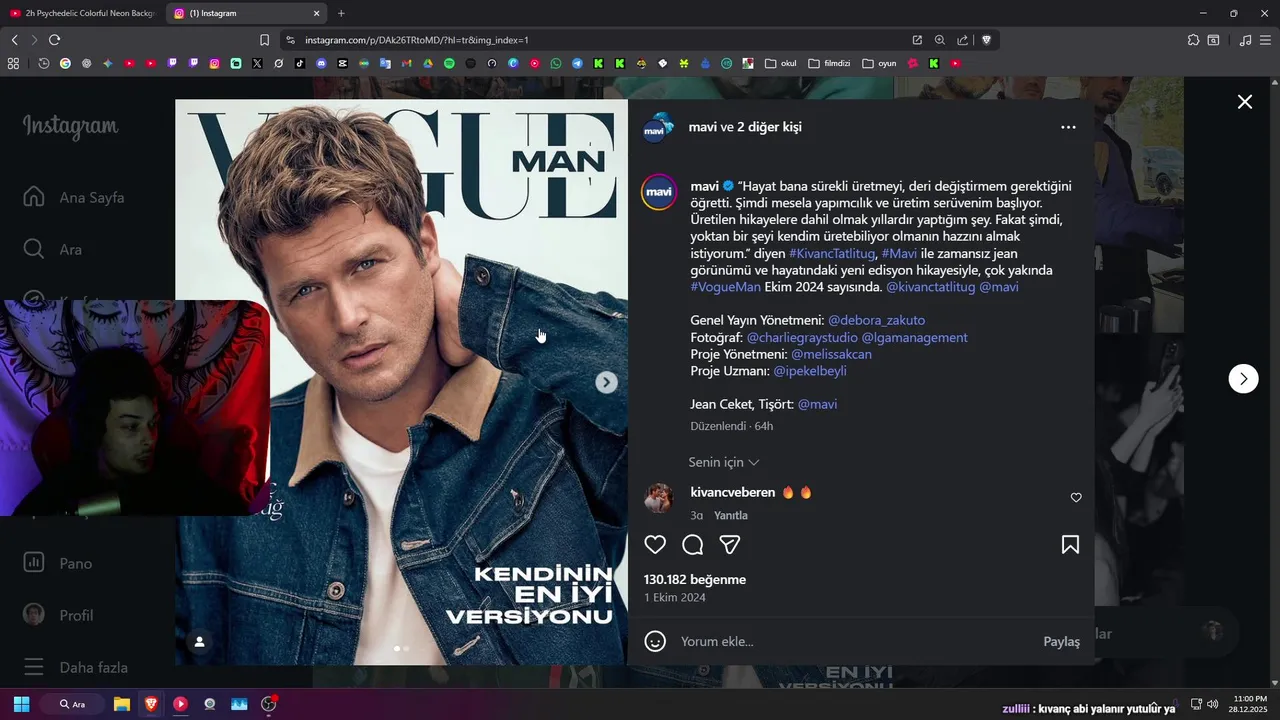1280x720 pixels.
Task: Open Daha fazla menu in sidebar
Action: point(75,667)
